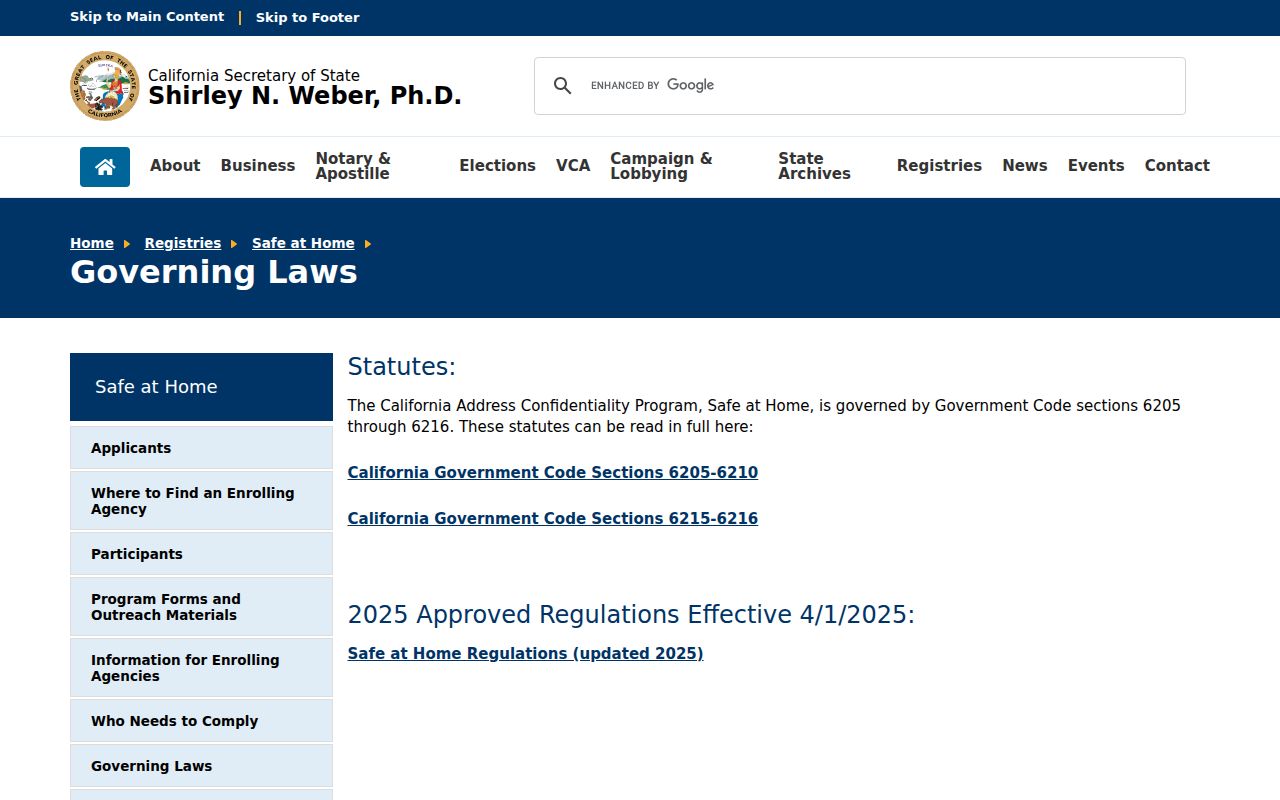
Task: Open Government Code Sections 6215-6216 link
Action: 553,519
